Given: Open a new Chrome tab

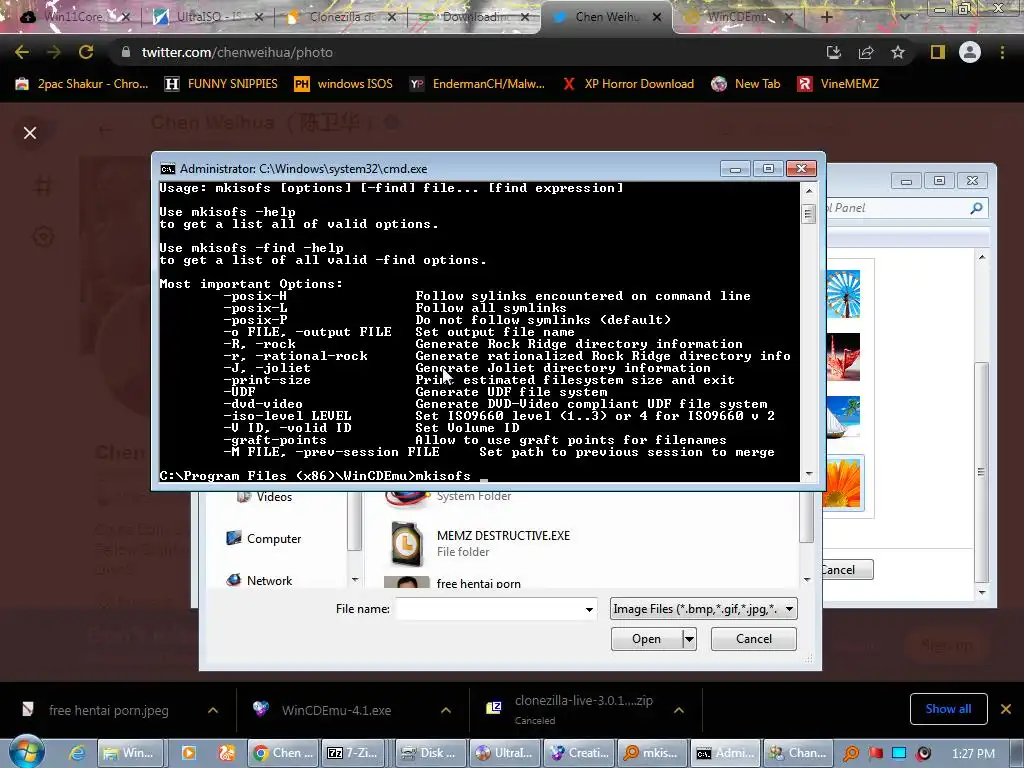Looking at the screenshot, I should click(826, 17).
